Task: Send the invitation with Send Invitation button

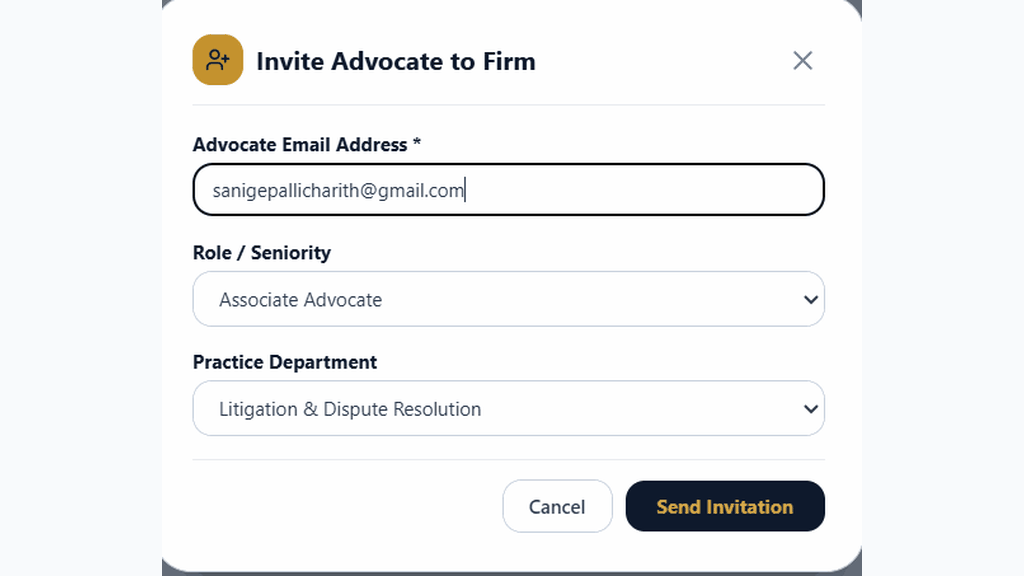Action: (x=725, y=506)
